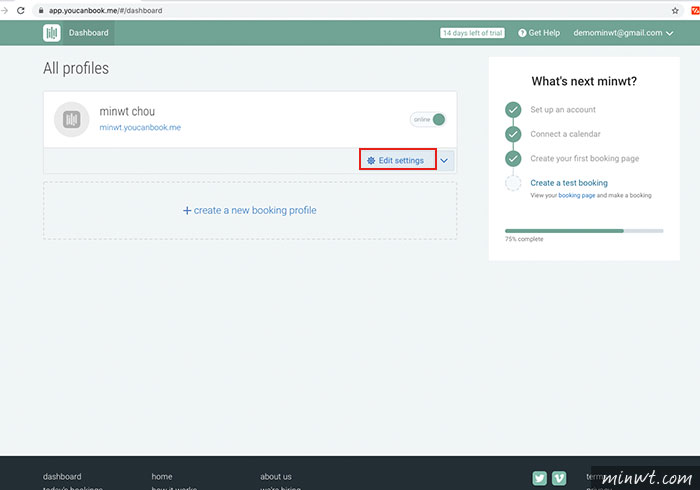Screen dimensions: 700x490
Task: Reload the page with browser refresh icon
Action: [x=21, y=10]
